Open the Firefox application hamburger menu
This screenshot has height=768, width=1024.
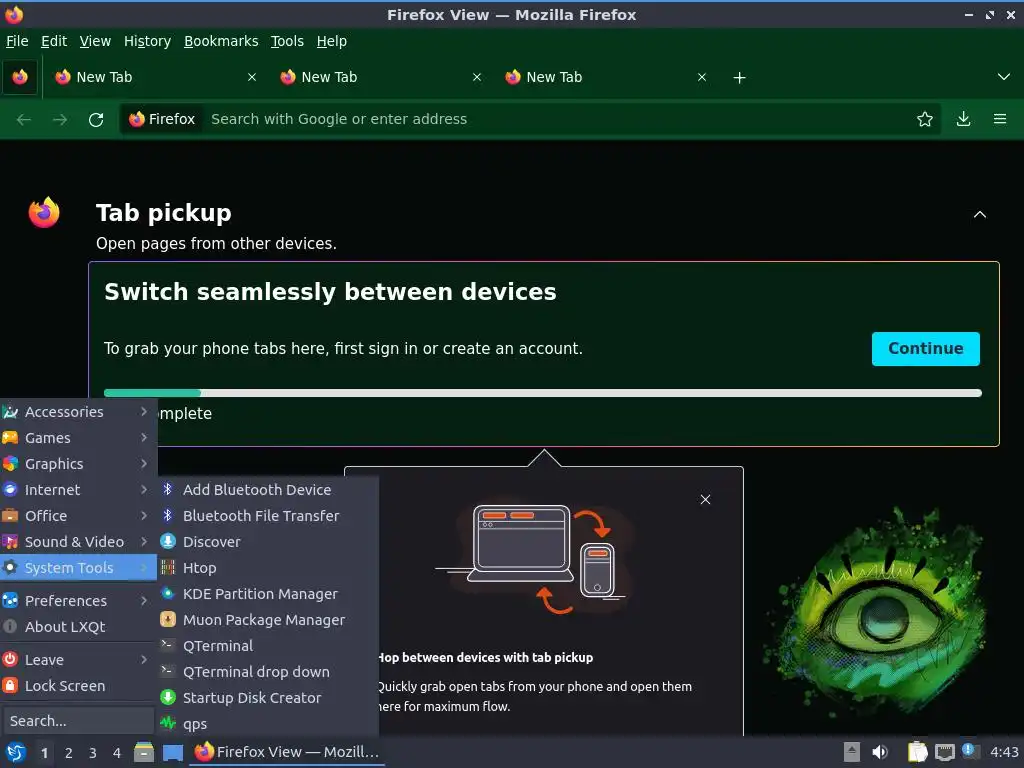1000,120
